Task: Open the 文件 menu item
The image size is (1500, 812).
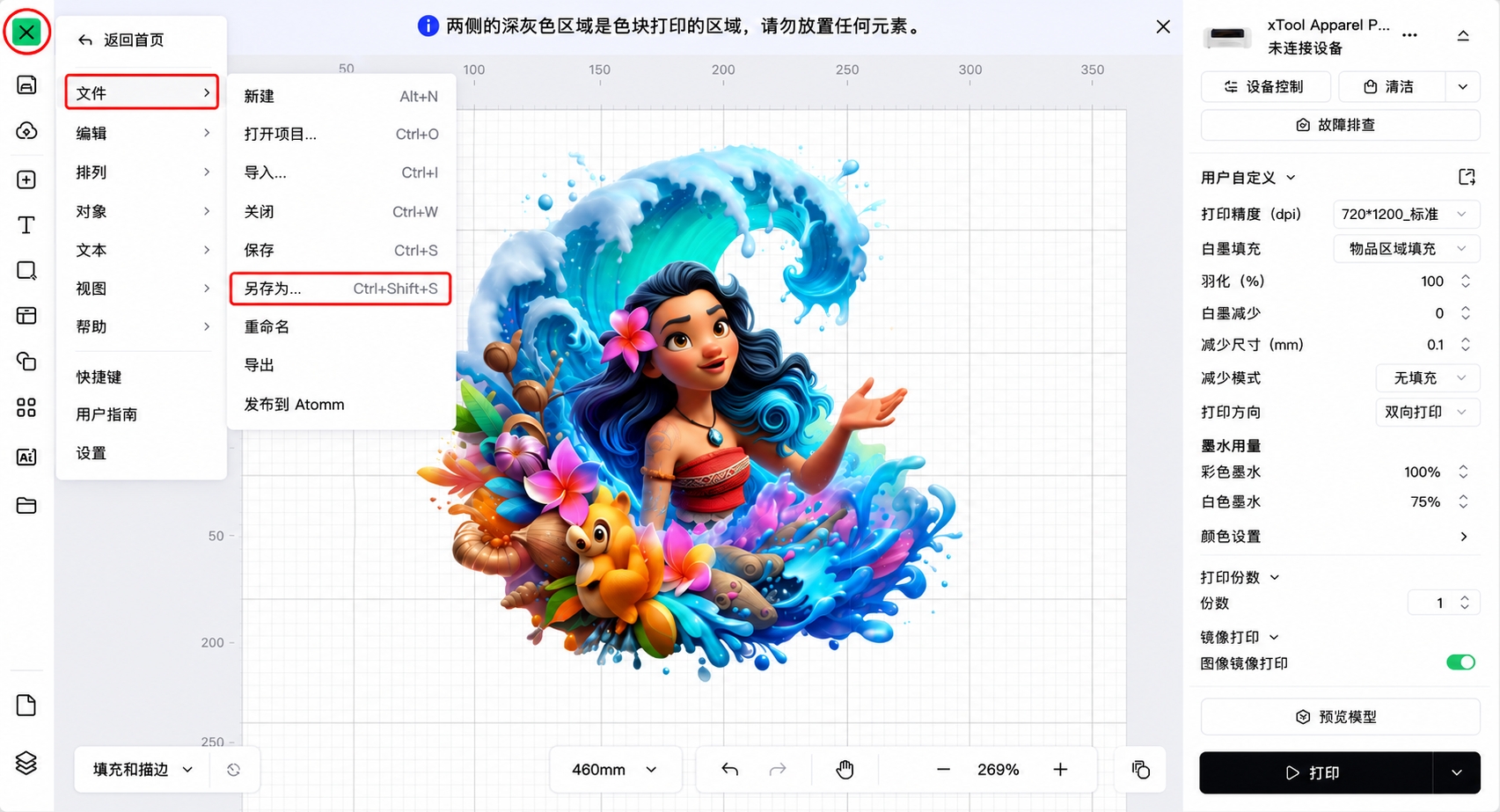Action: (x=142, y=92)
